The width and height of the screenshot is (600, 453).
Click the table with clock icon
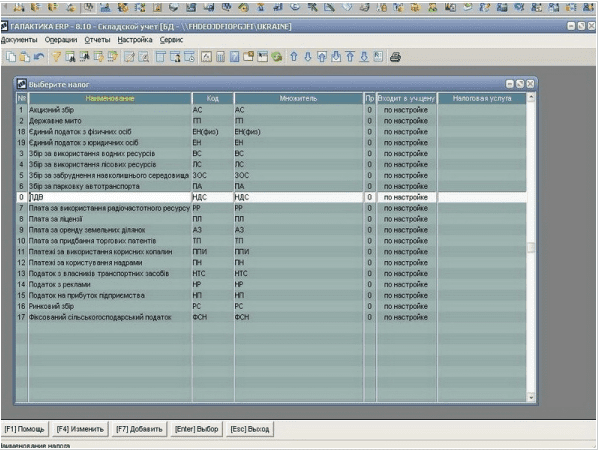coord(189,57)
